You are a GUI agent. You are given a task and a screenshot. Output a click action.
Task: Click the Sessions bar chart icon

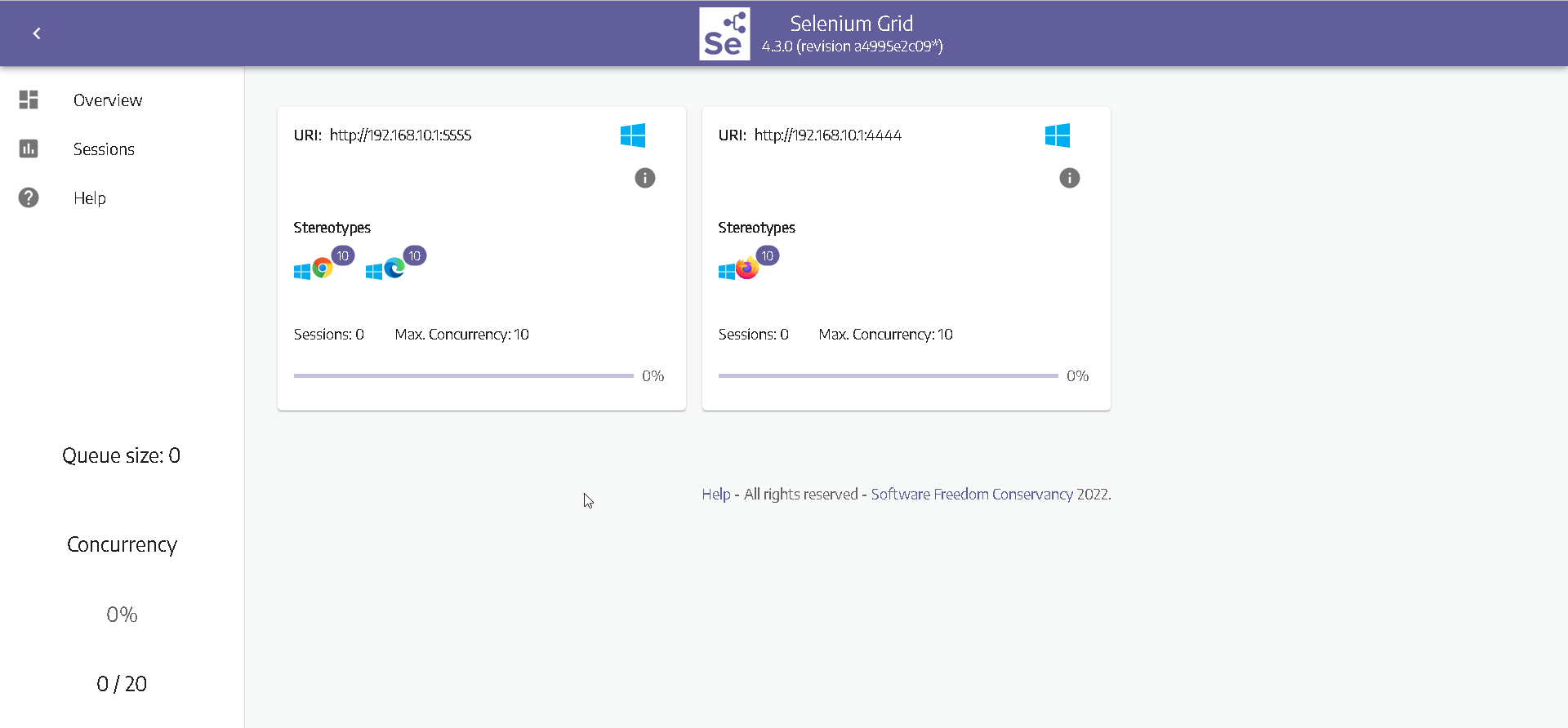pyautogui.click(x=29, y=149)
